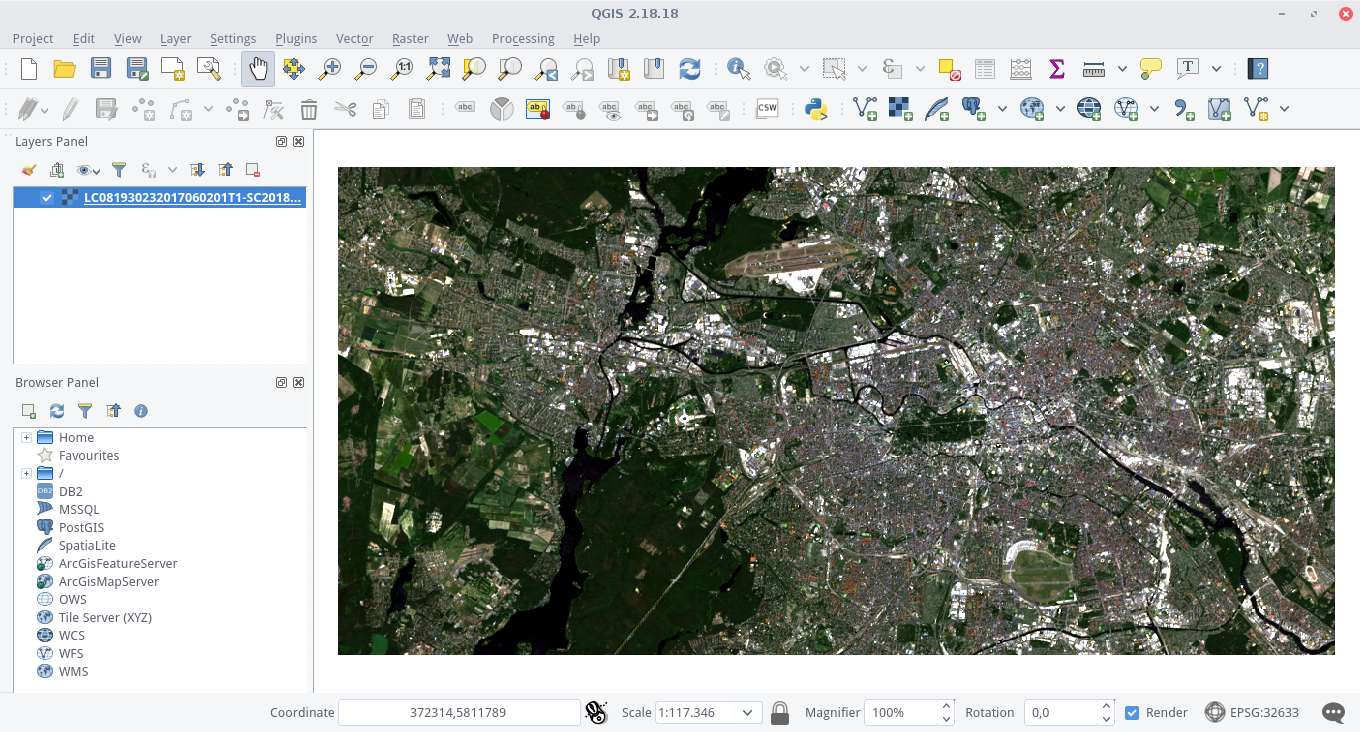
Task: Select the Pan Map hand tool
Action: click(x=258, y=69)
